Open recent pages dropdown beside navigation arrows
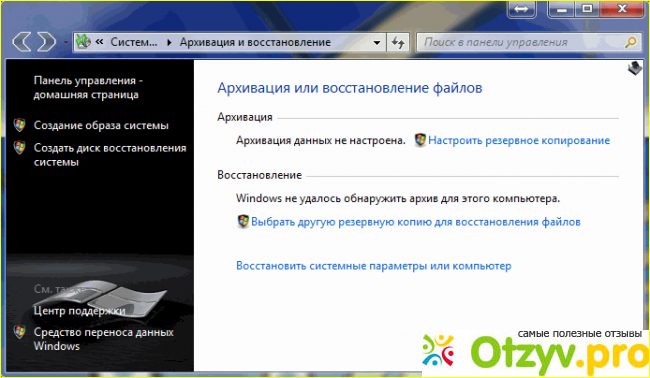Viewport: 650px width, 378px height. pyautogui.click(x=65, y=42)
